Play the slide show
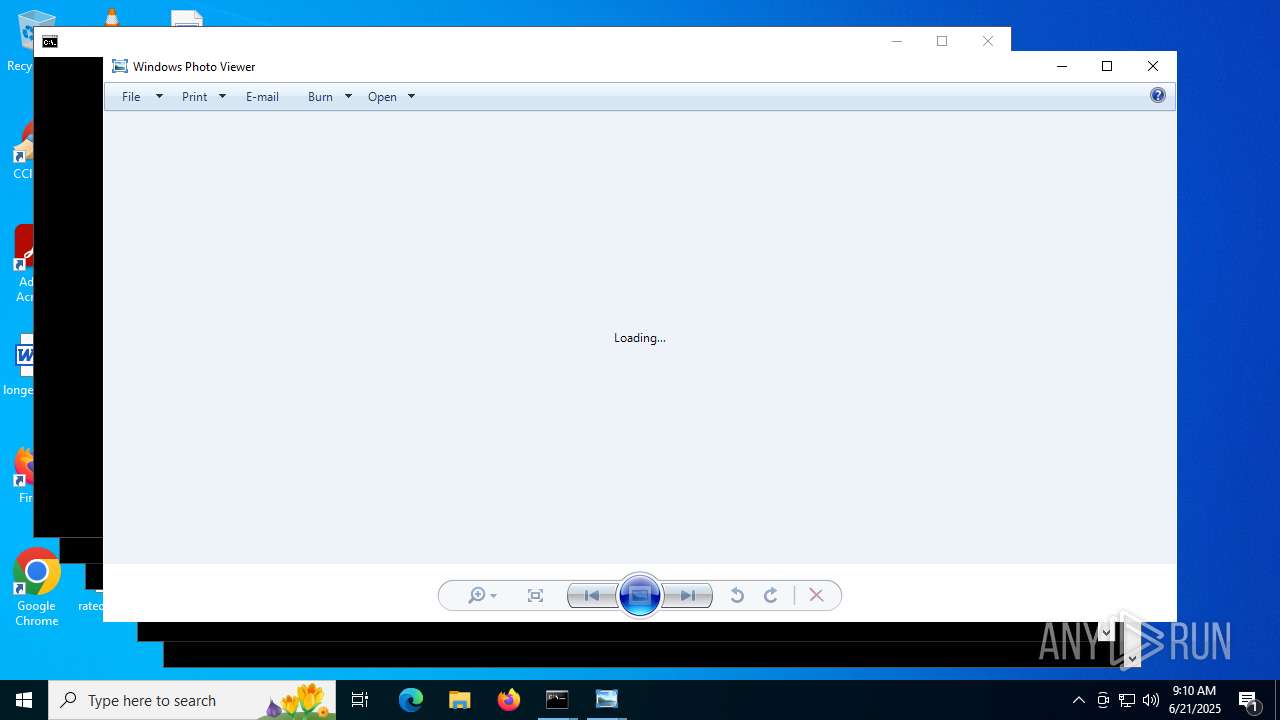Image resolution: width=1280 pixels, height=720 pixels. pyautogui.click(x=640, y=596)
